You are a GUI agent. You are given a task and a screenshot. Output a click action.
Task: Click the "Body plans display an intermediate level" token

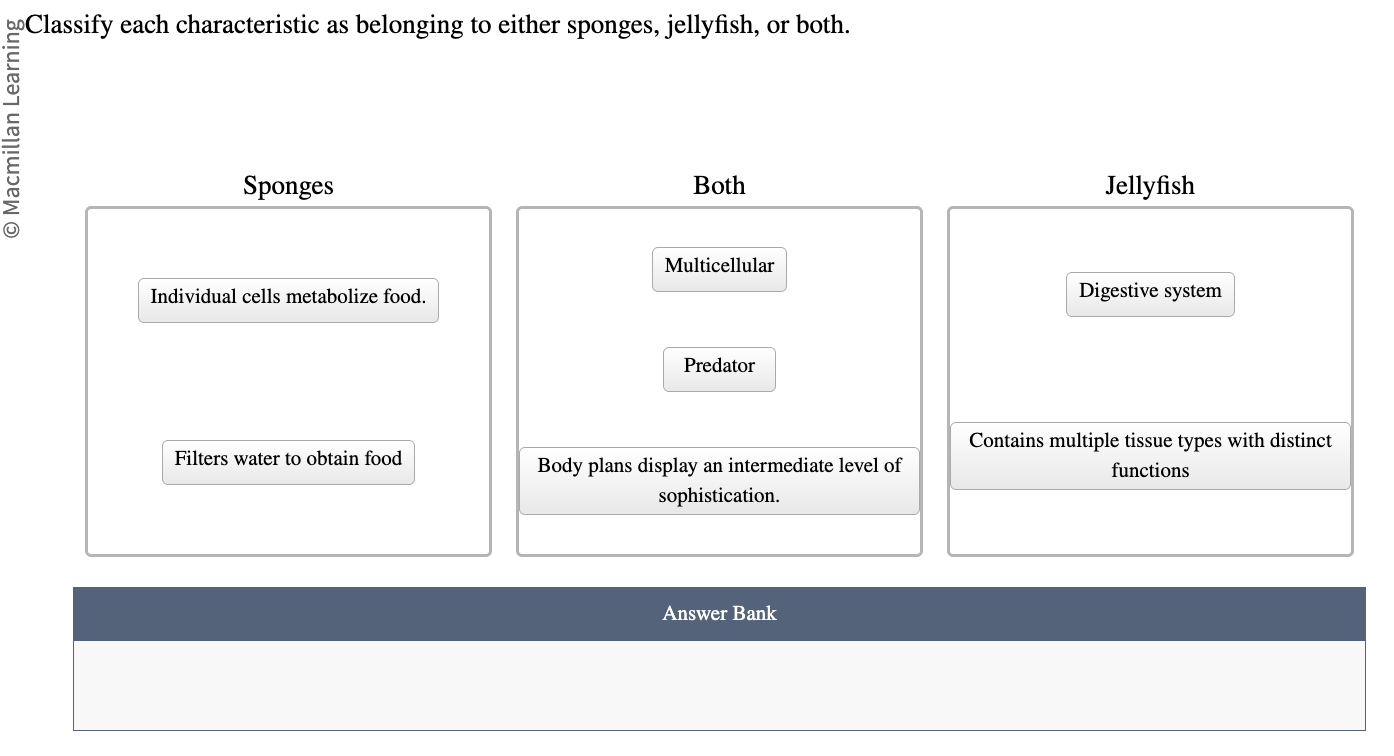(x=719, y=480)
